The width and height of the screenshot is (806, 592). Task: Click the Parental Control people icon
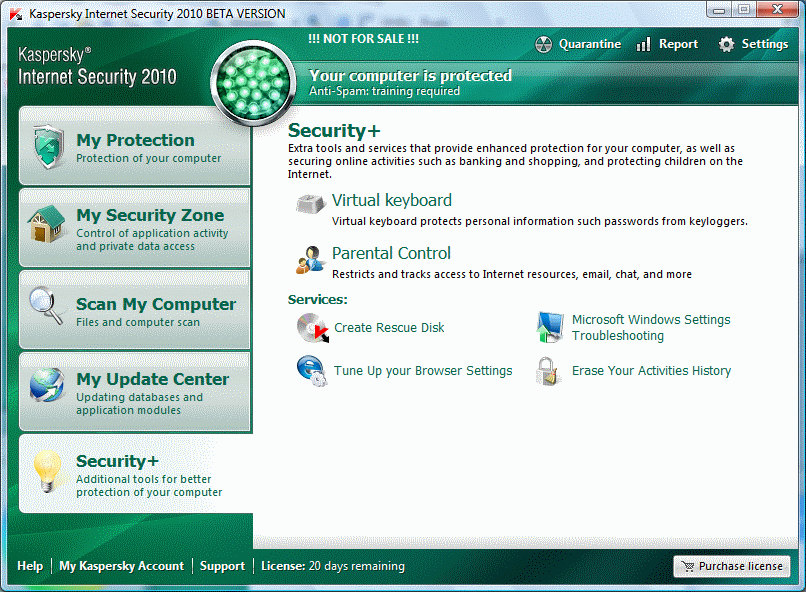310,260
